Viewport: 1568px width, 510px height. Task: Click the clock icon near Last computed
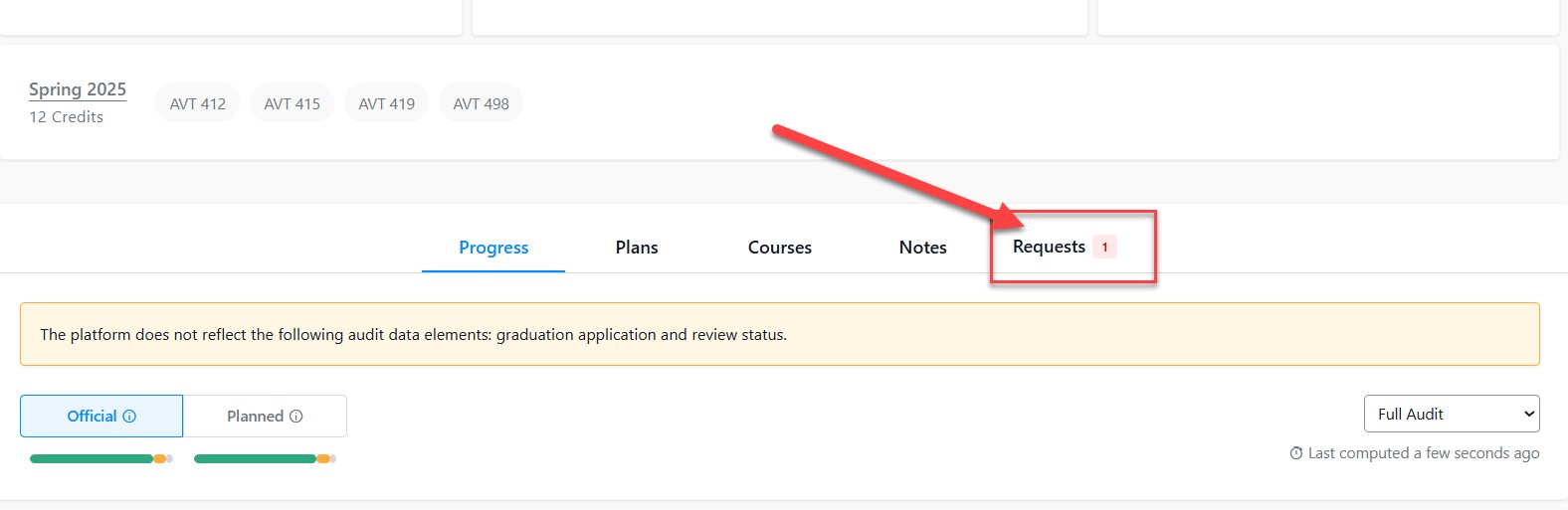click(1295, 453)
